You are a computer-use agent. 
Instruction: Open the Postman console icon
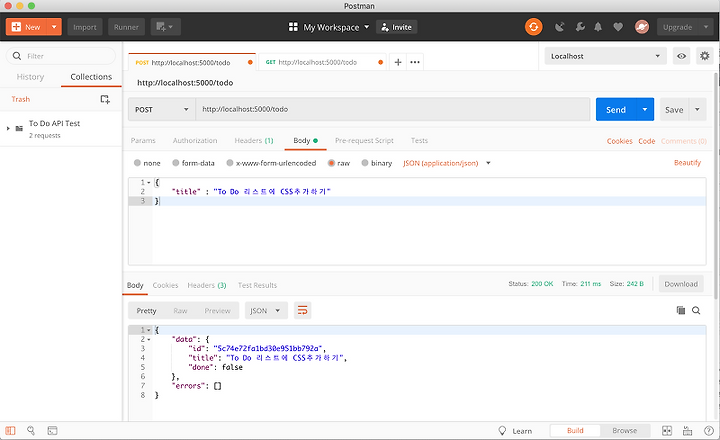pos(52,430)
